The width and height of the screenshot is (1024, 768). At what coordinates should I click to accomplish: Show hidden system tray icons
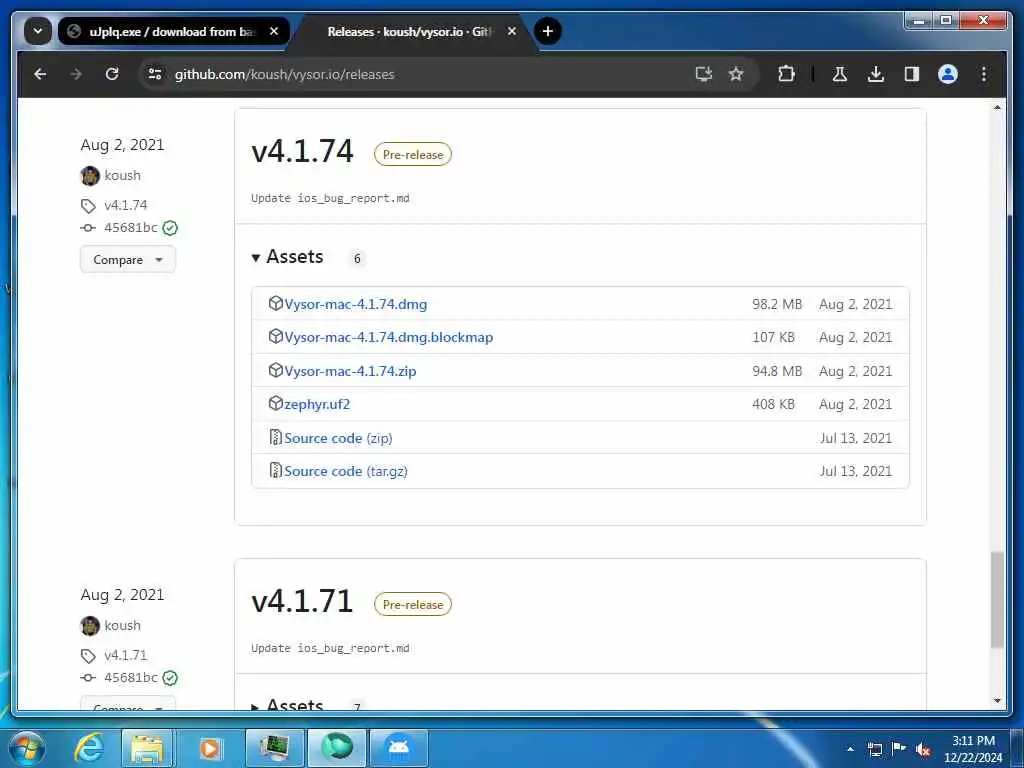(x=850, y=749)
